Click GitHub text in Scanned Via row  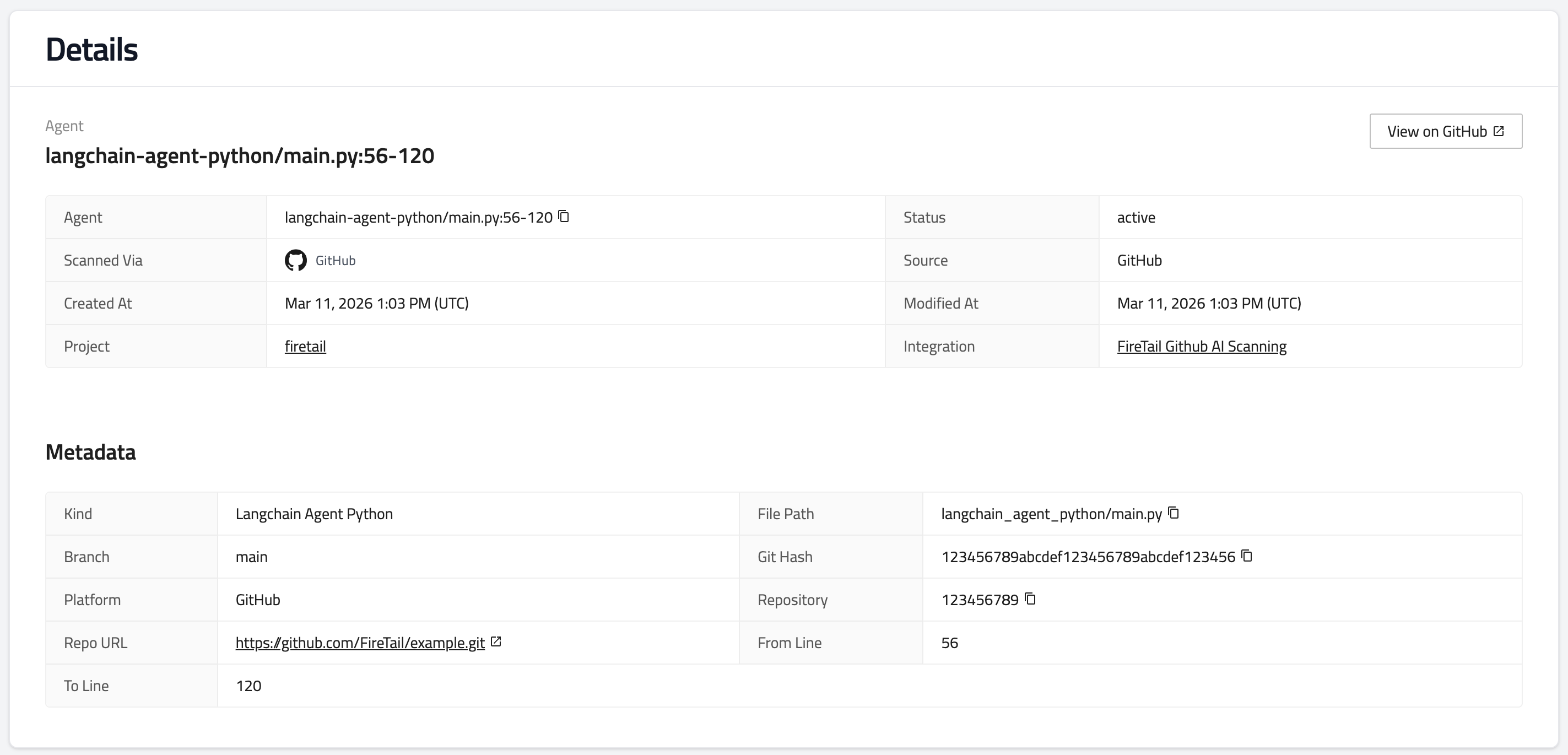336,261
